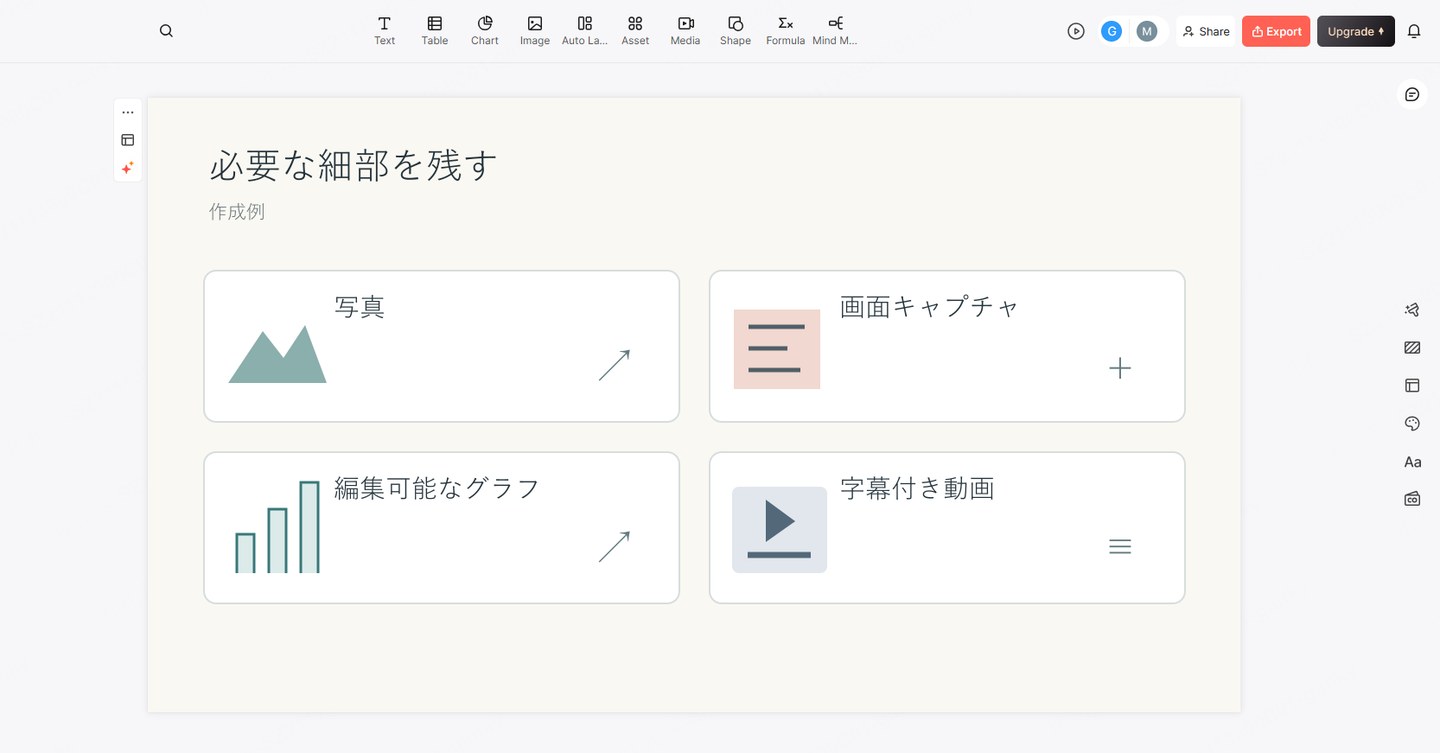The height and width of the screenshot is (753, 1440).
Task: Select the 字幕付き動画 card heading
Action: point(917,488)
